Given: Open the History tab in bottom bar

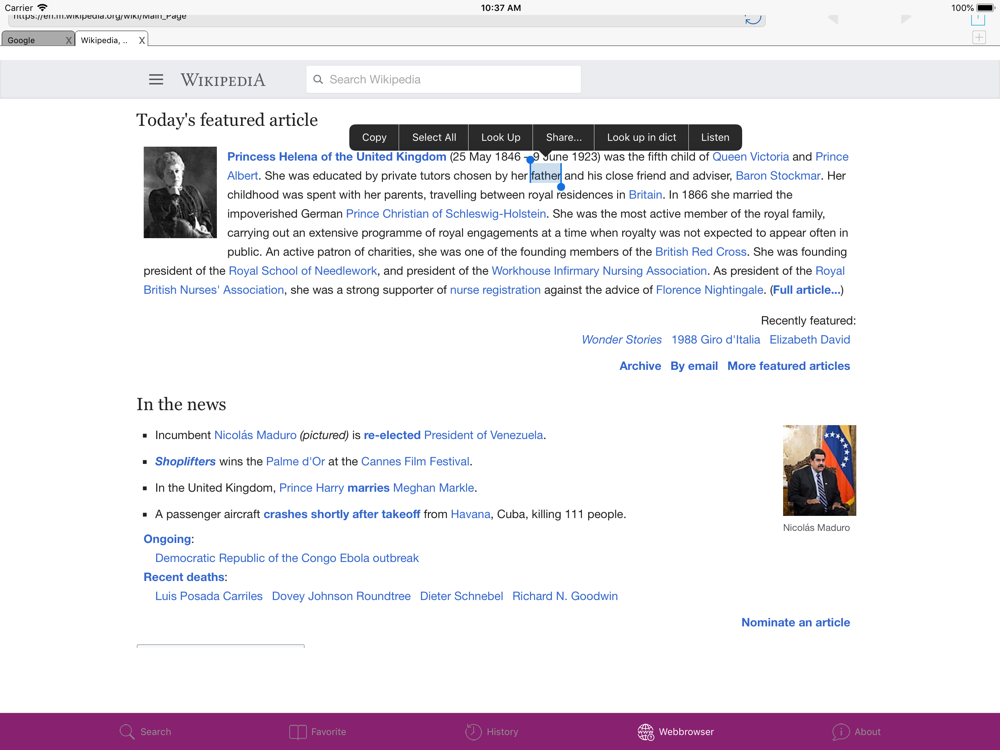Looking at the screenshot, I should (492, 732).
